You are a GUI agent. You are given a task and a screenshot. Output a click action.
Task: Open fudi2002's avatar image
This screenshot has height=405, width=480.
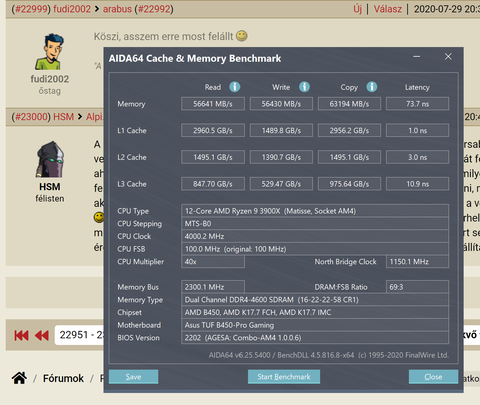[x=50, y=51]
